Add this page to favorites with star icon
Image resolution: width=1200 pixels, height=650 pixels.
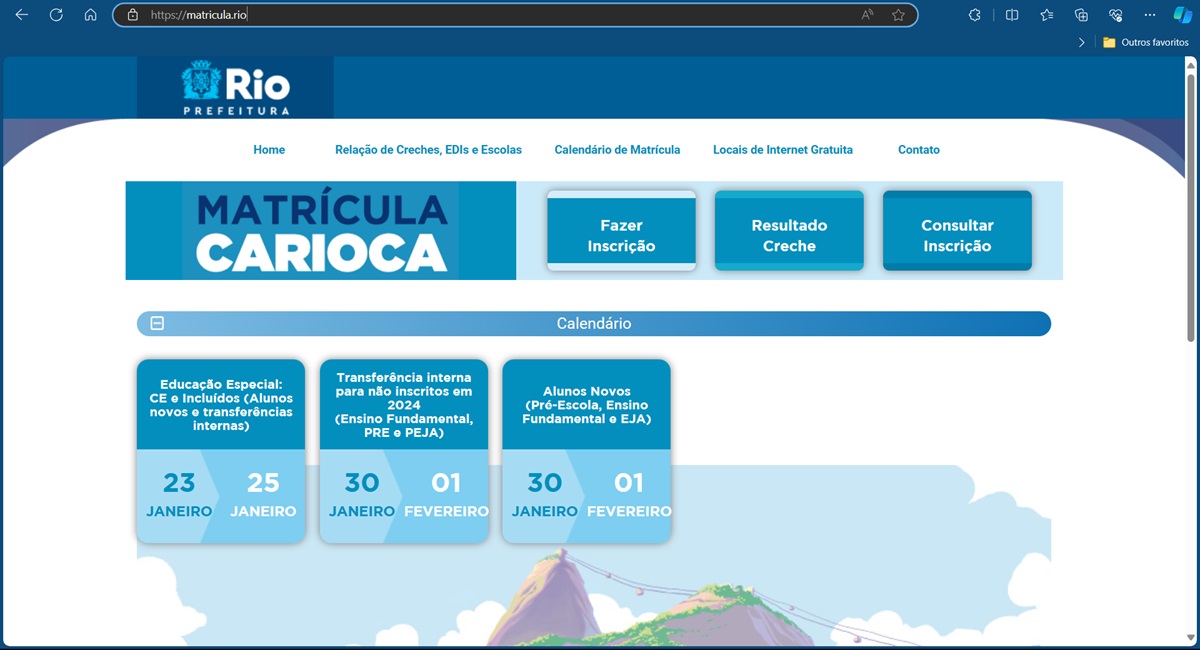pos(898,15)
